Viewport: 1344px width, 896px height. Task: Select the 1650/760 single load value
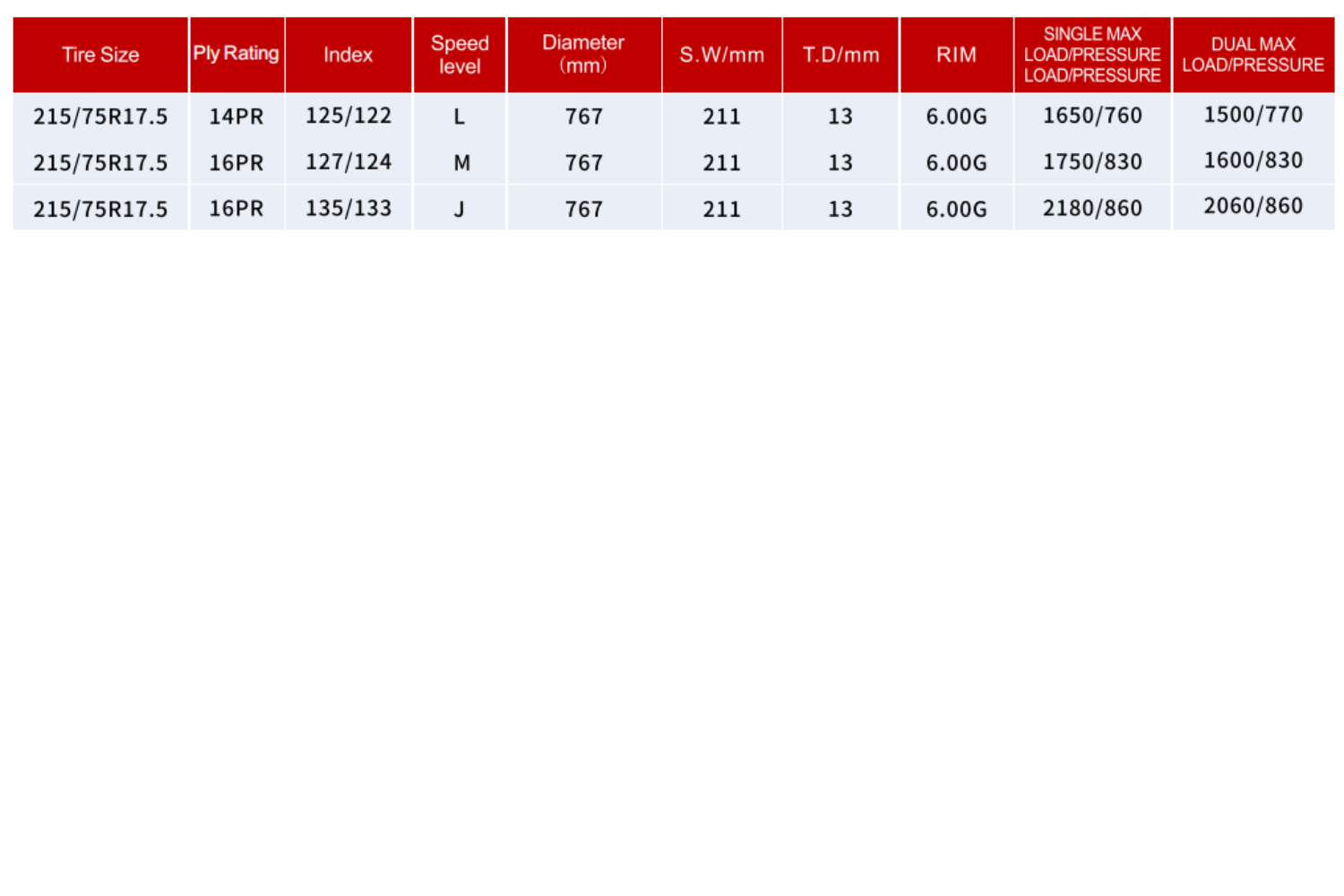1092,116
